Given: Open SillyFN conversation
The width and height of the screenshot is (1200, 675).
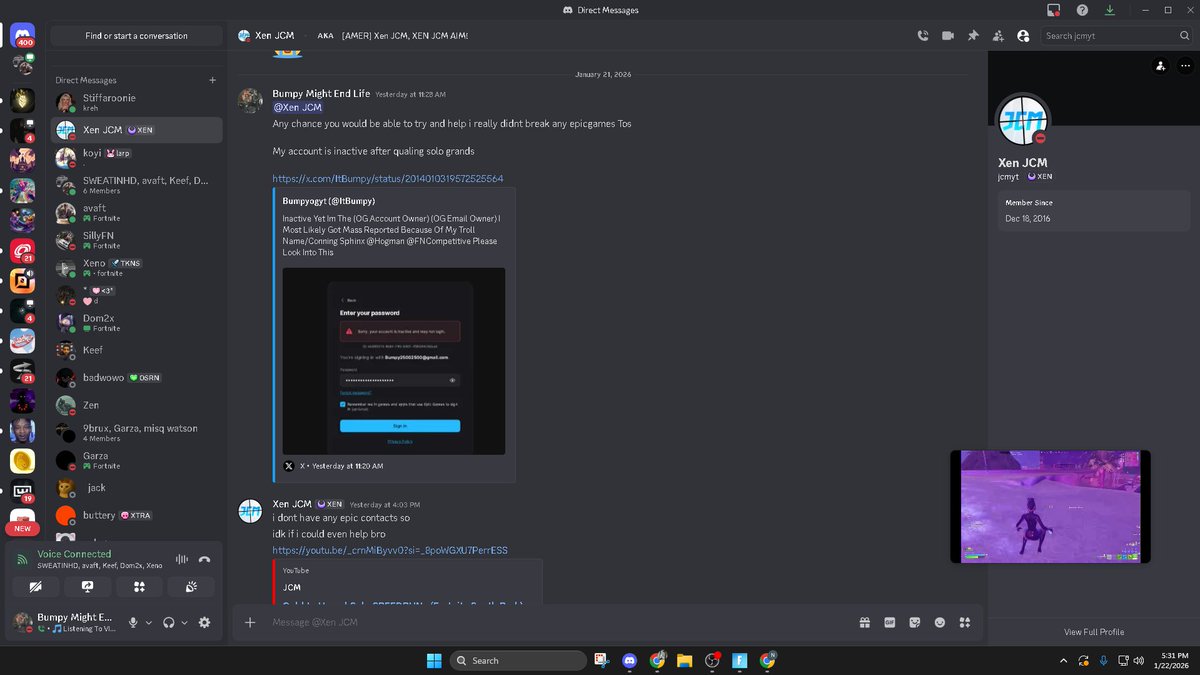Looking at the screenshot, I should (136, 240).
